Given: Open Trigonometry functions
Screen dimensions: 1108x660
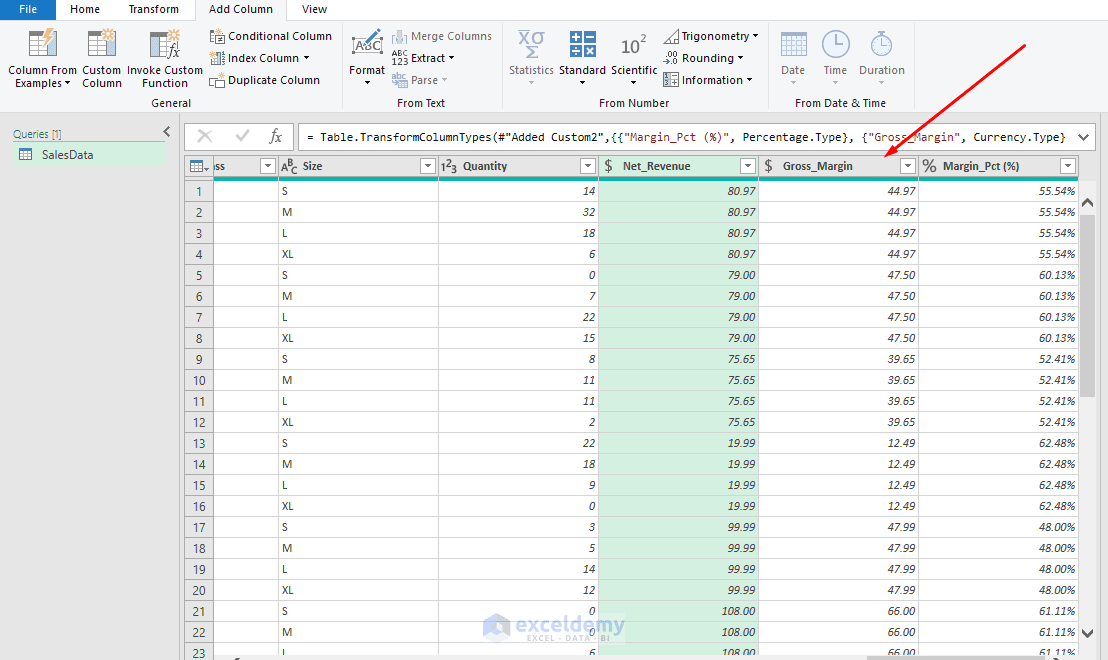Looking at the screenshot, I should tap(711, 36).
